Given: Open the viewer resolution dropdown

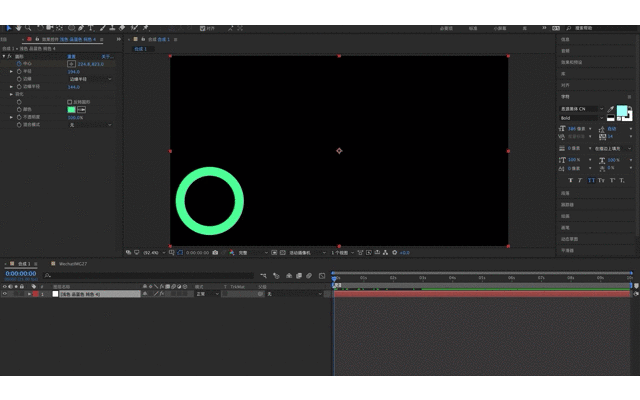Looking at the screenshot, I should 253,253.
